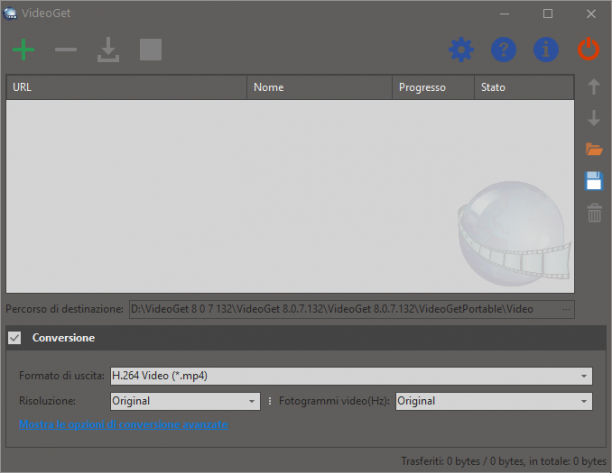Open the Risoluzione dropdown
This screenshot has height=473, width=612.
tap(185, 401)
